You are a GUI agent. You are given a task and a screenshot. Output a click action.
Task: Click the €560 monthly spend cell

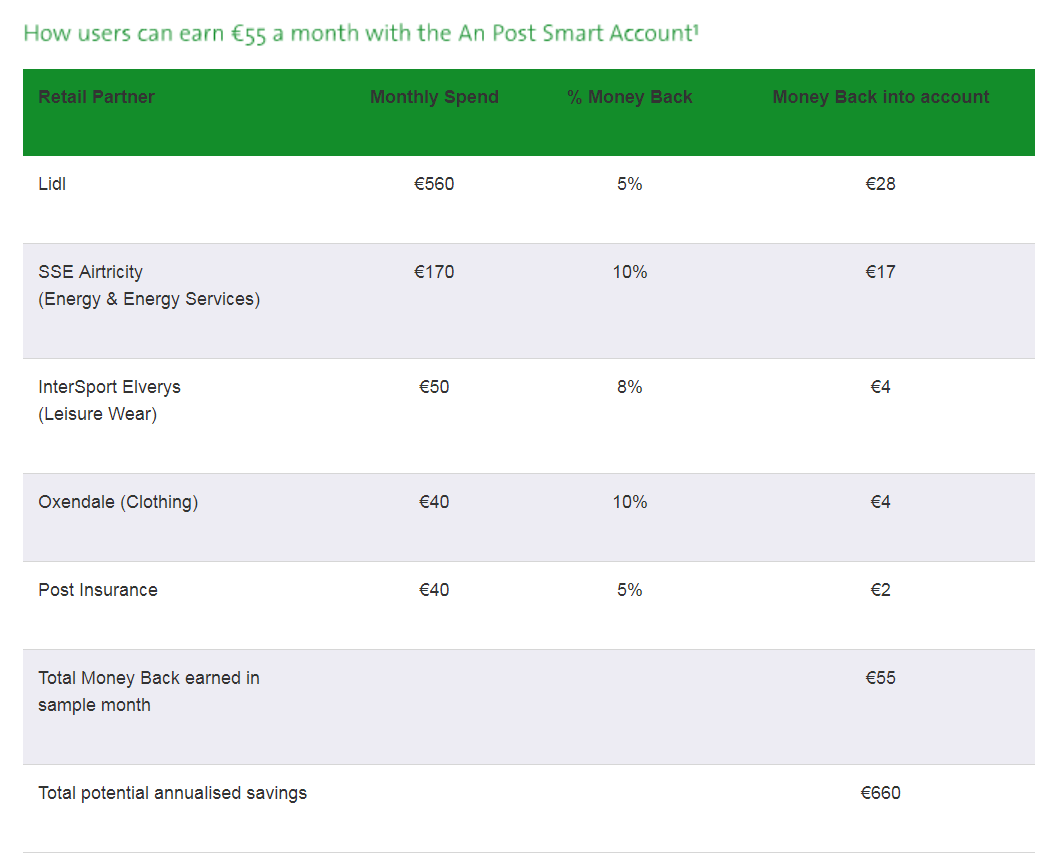coord(434,184)
